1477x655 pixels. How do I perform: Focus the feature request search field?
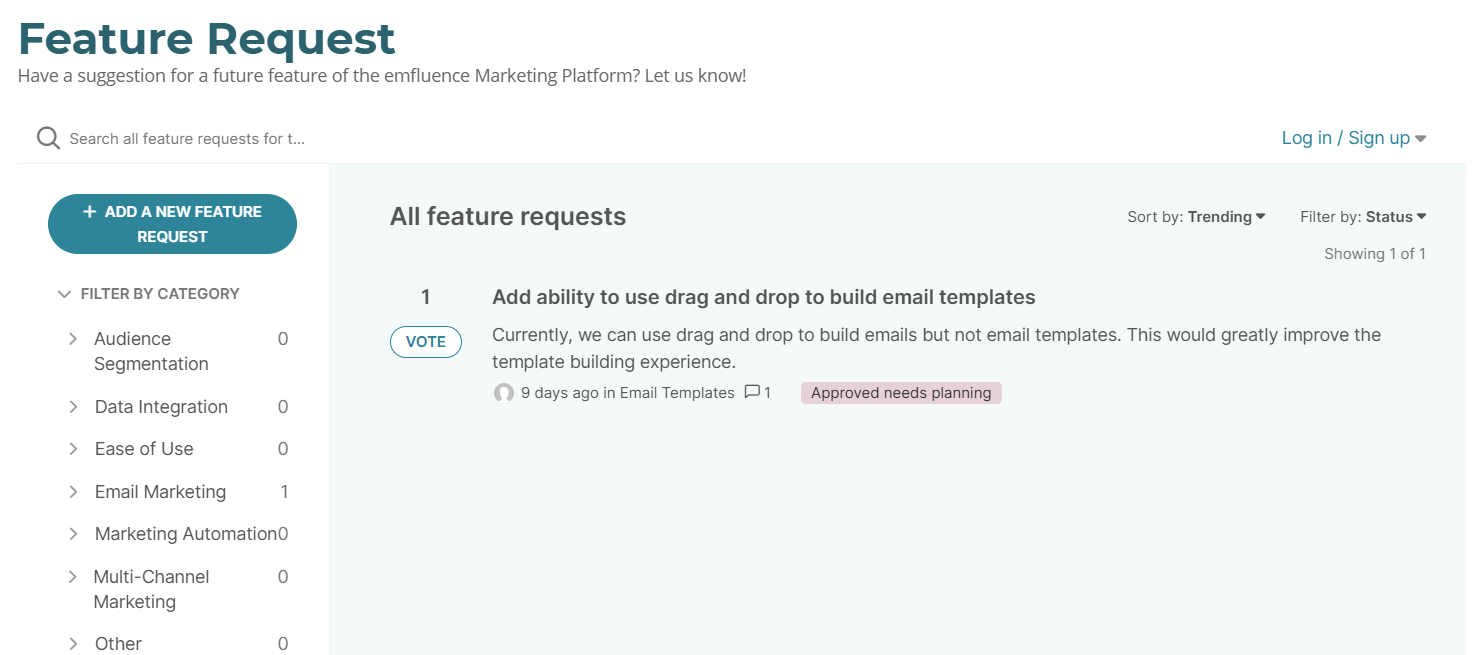point(187,139)
